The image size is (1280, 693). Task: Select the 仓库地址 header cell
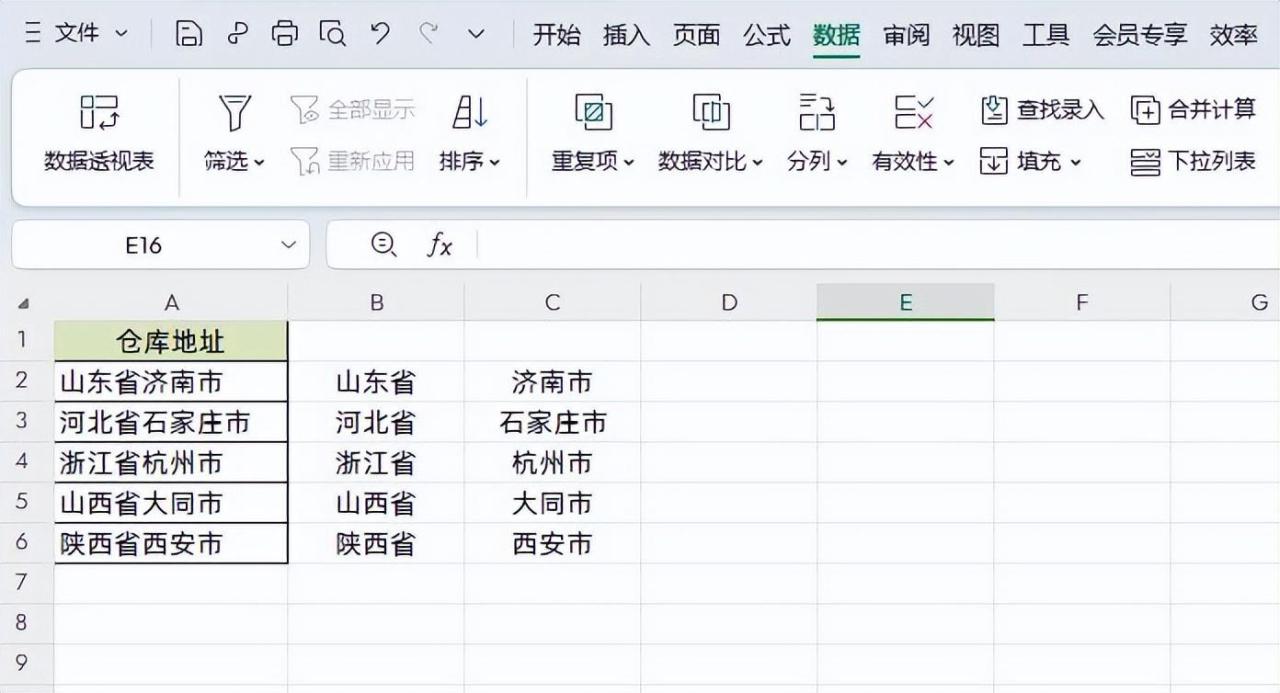click(171, 342)
